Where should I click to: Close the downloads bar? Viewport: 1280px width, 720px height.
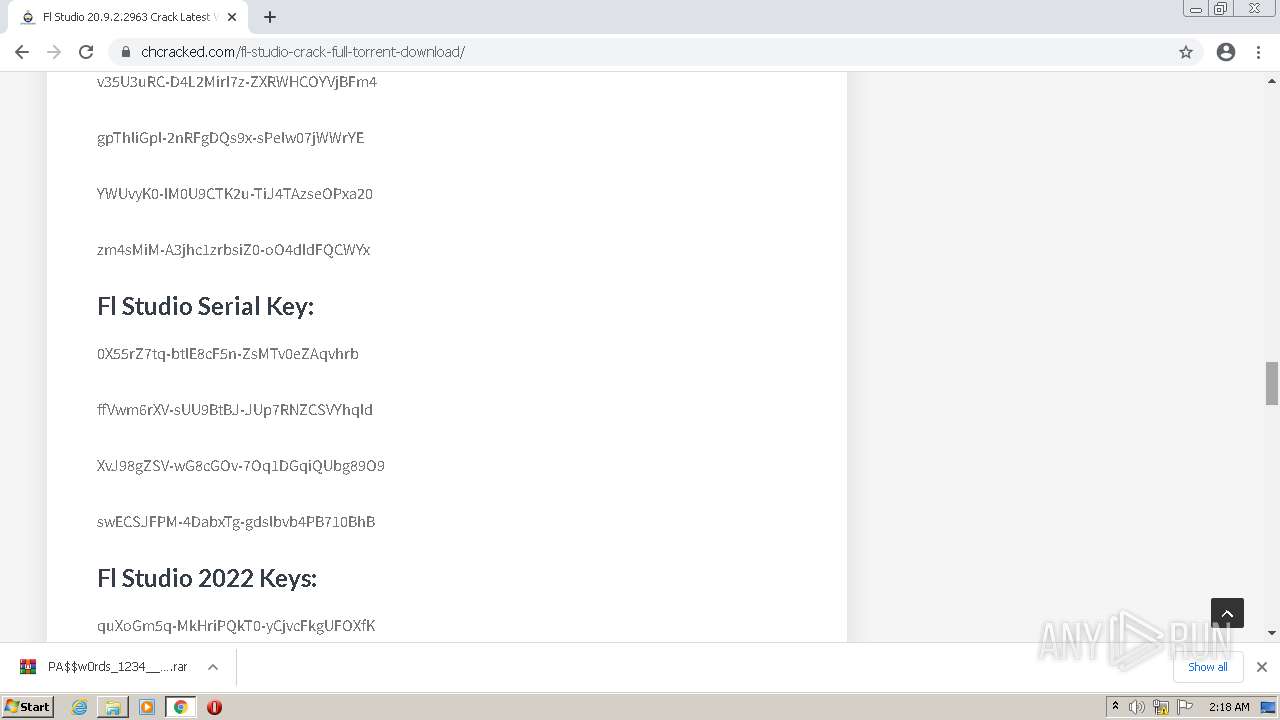click(x=1262, y=667)
